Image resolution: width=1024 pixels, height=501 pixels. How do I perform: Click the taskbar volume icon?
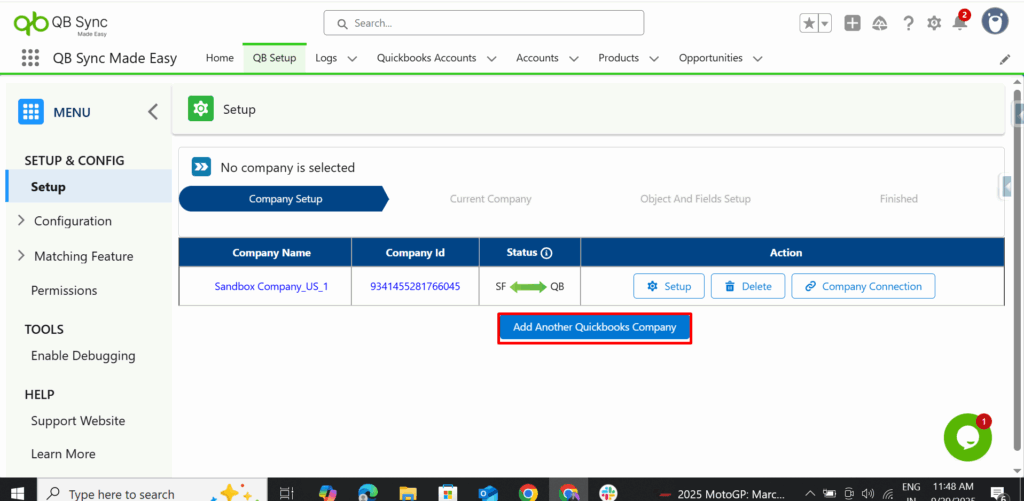tap(868, 493)
